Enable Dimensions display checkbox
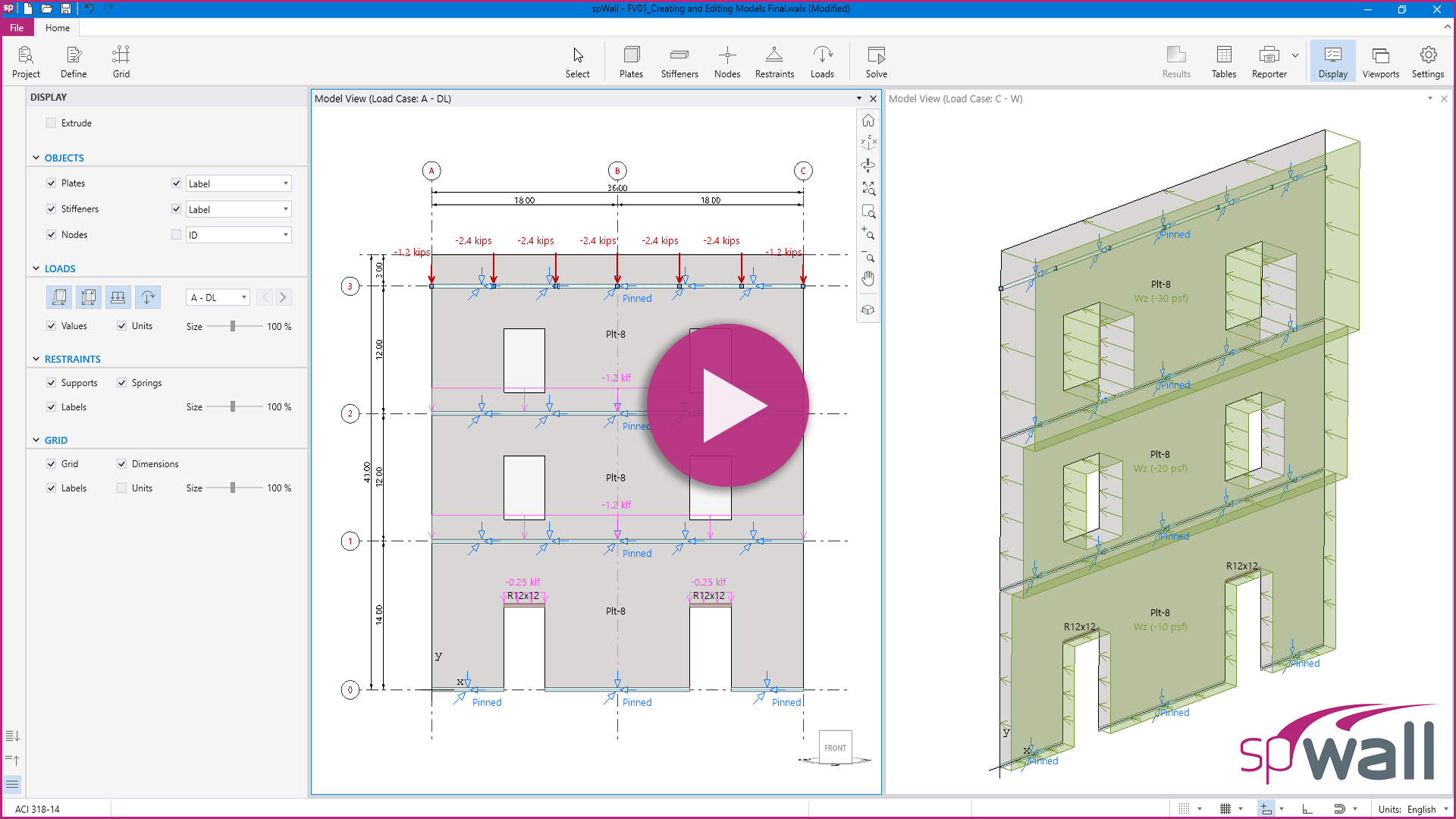 point(122,463)
